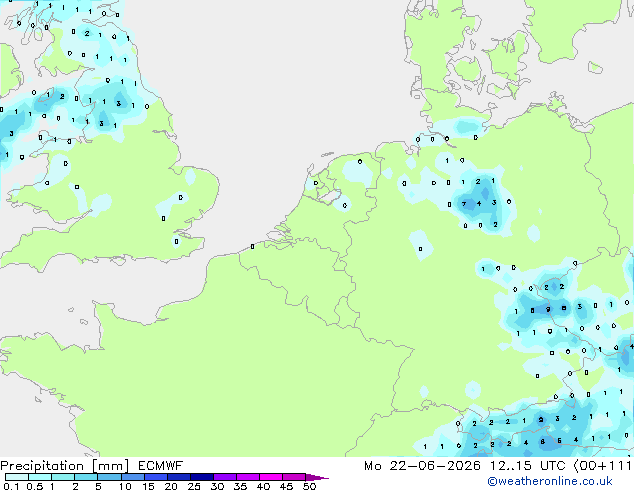634x490 pixels.
Task: Click the 0.5–1 mm legend color swatch
Action: coord(40,477)
